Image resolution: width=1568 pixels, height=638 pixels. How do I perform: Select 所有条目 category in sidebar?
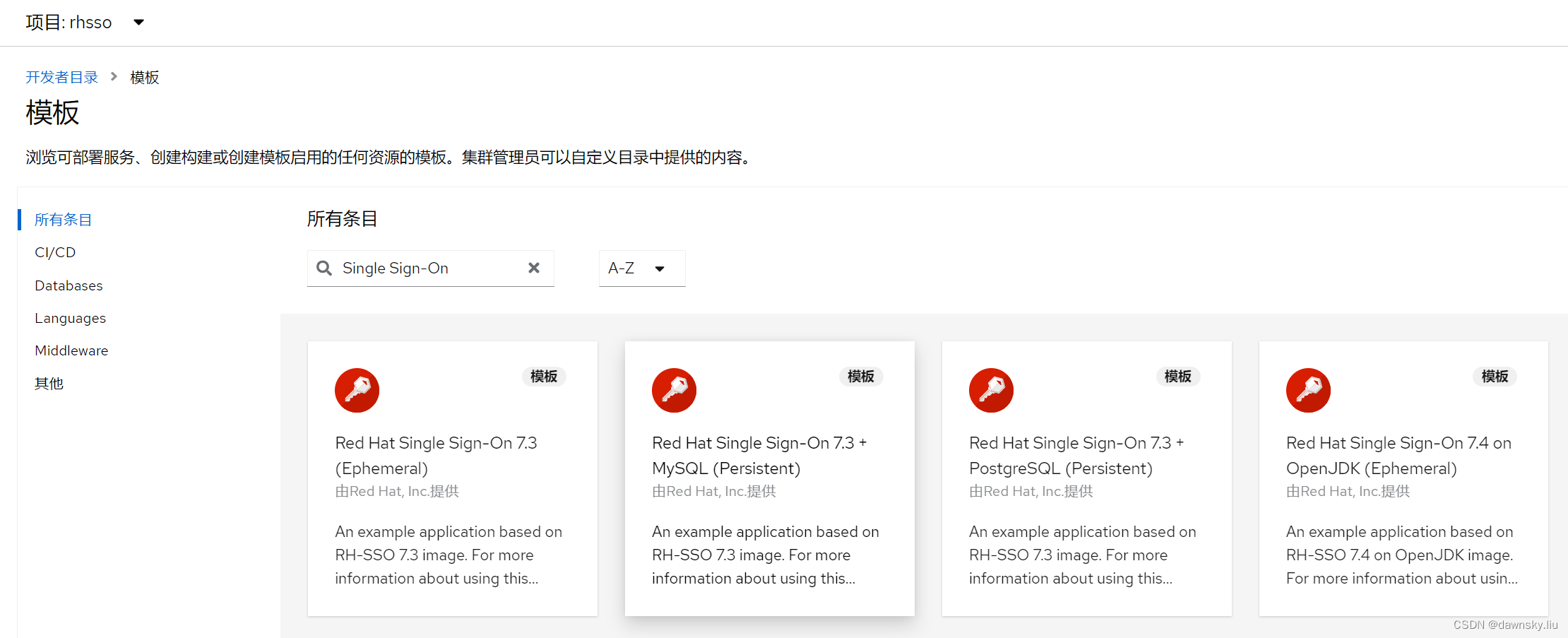[x=63, y=220]
